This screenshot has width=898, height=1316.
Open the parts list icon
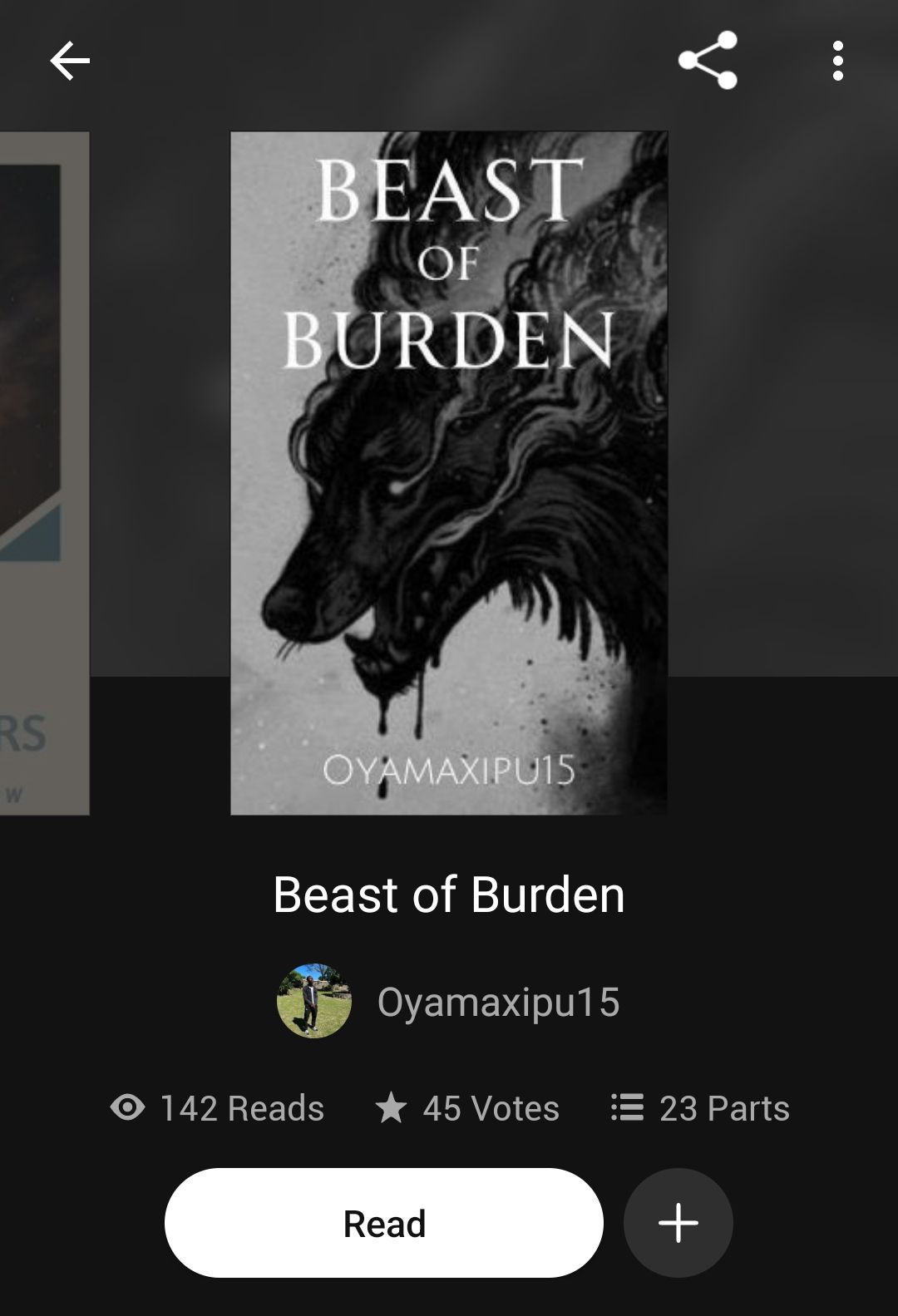point(628,1107)
